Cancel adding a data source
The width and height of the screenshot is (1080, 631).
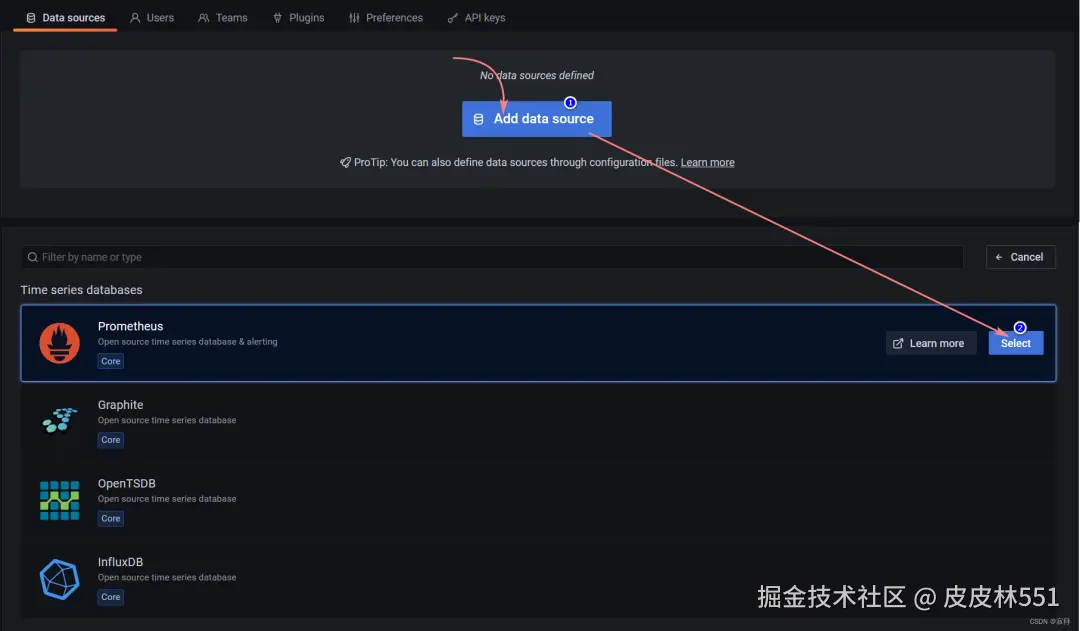(x=1020, y=257)
